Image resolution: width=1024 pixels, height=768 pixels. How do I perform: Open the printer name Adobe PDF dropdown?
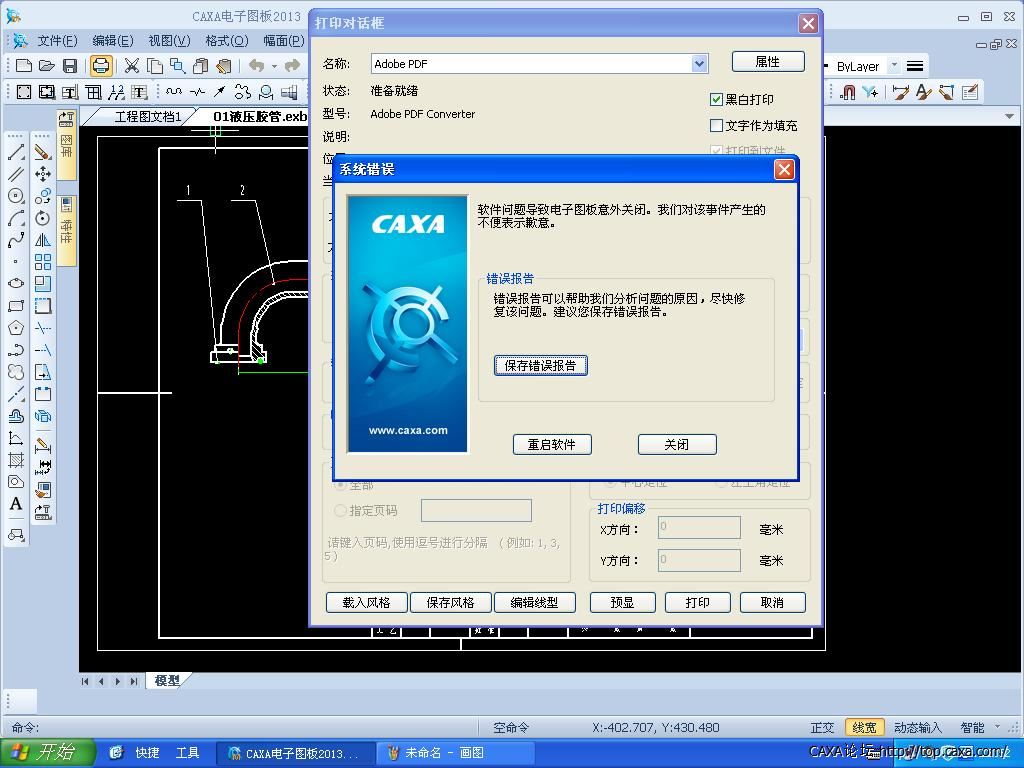pos(699,63)
